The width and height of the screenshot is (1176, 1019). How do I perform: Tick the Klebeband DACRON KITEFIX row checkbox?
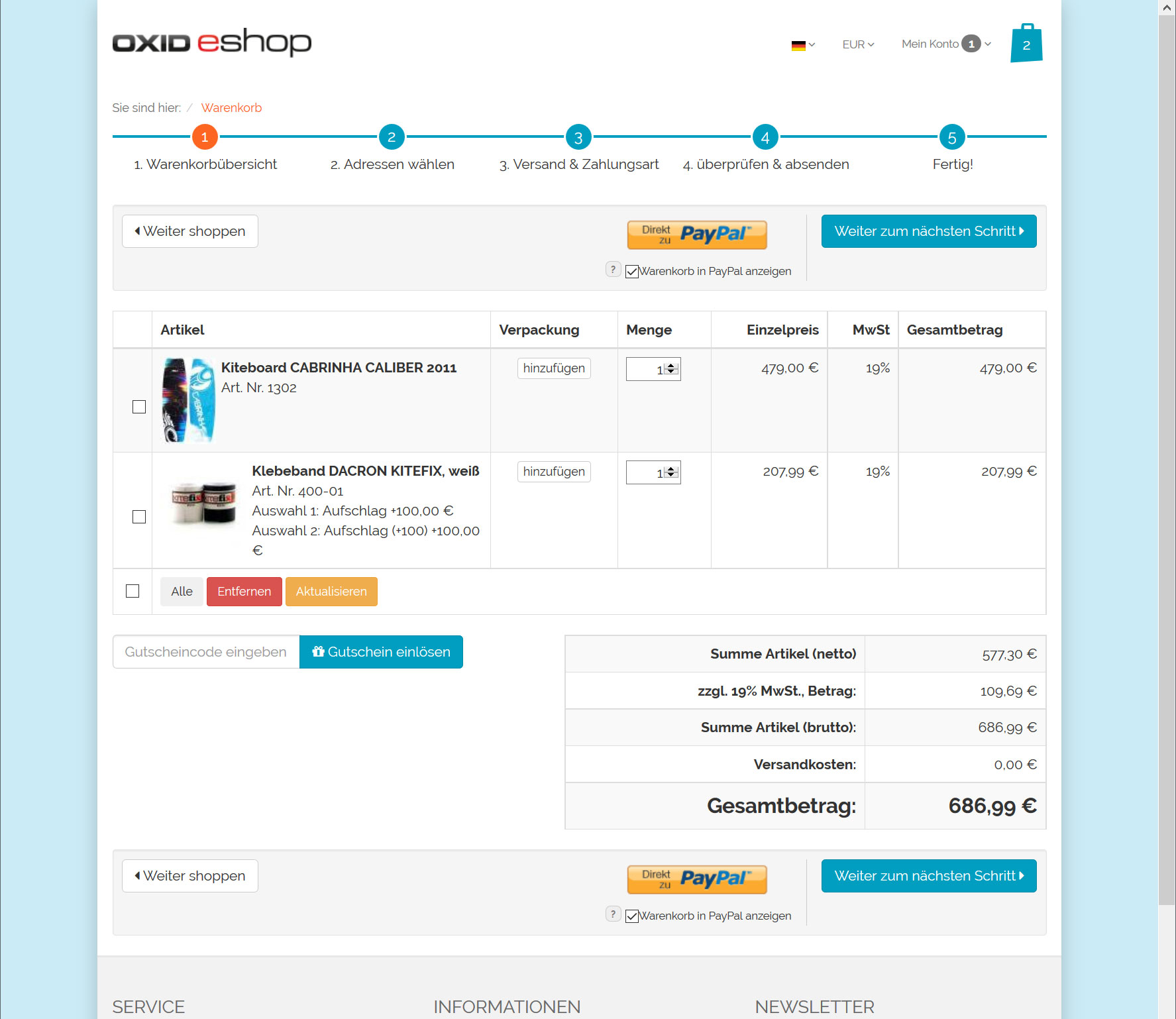tap(139, 517)
